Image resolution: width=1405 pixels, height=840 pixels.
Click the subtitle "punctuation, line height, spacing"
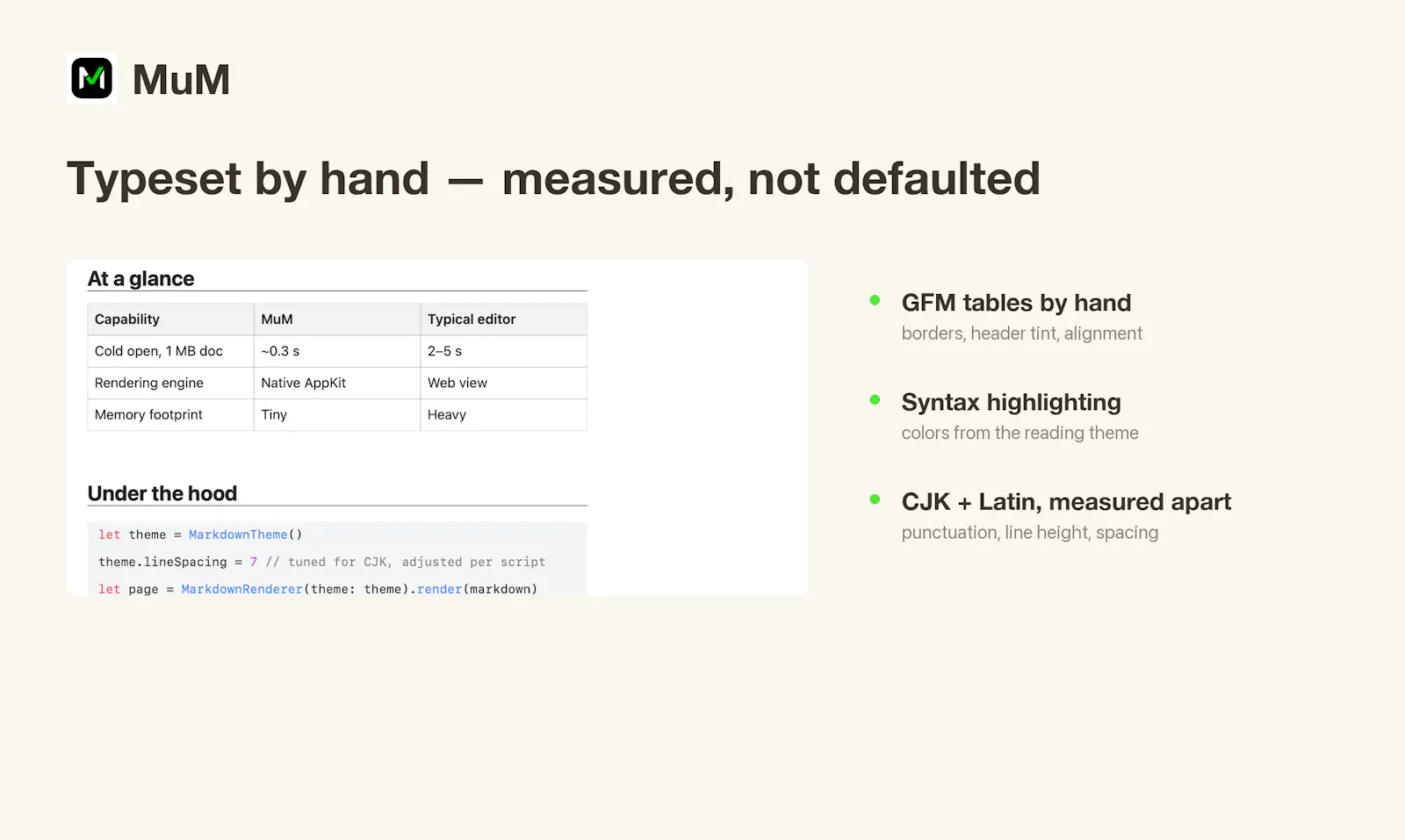[x=1030, y=533]
